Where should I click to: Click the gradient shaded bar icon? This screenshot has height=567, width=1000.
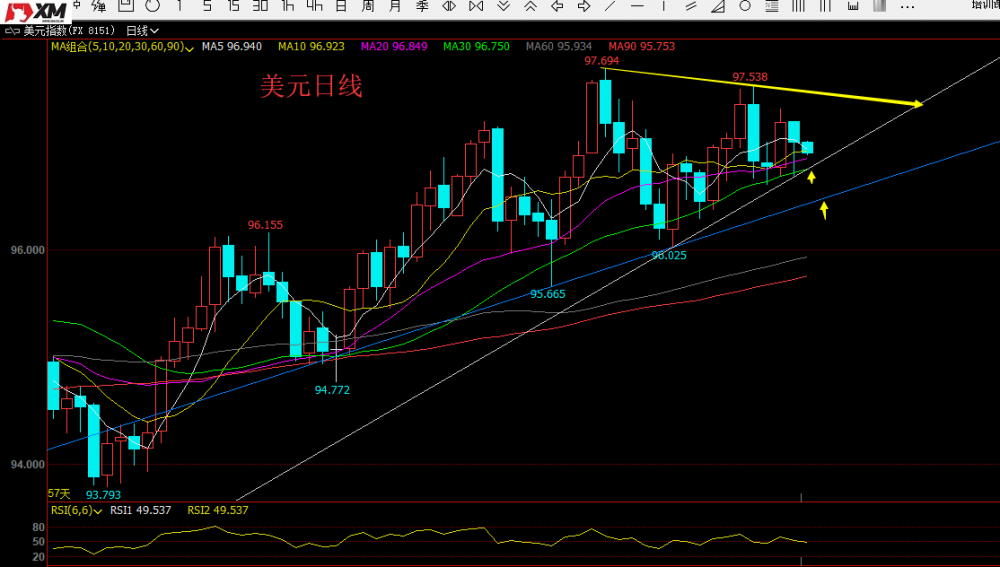(x=879, y=6)
